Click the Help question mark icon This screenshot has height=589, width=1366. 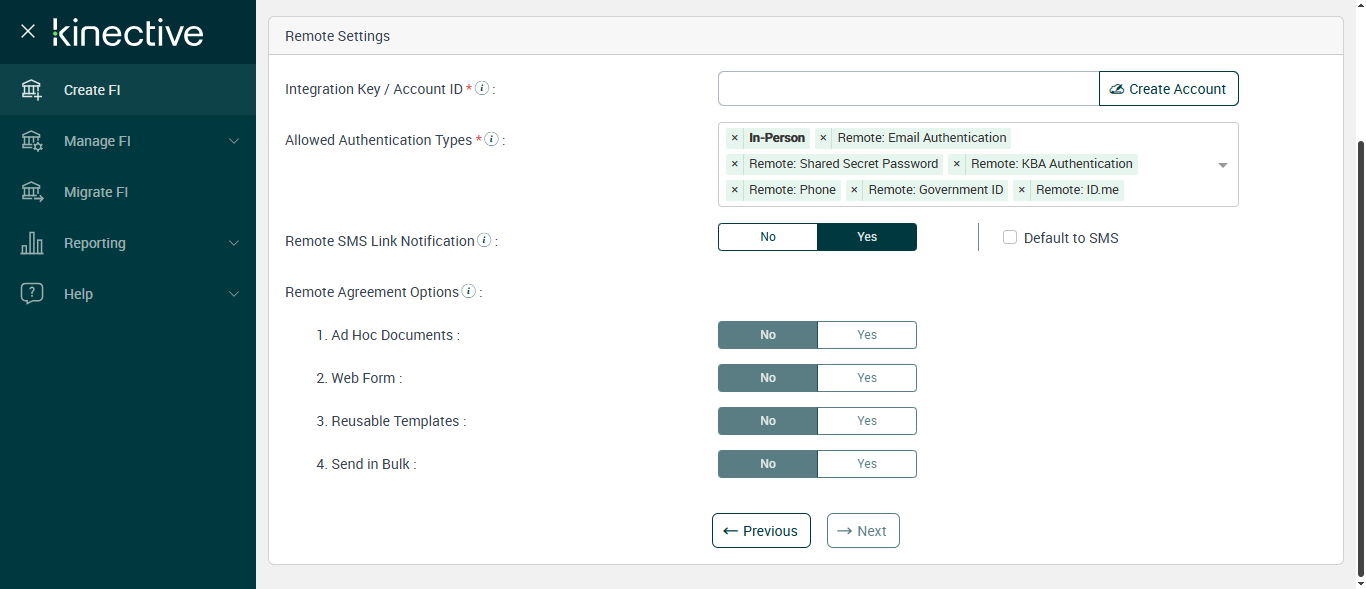click(32, 294)
